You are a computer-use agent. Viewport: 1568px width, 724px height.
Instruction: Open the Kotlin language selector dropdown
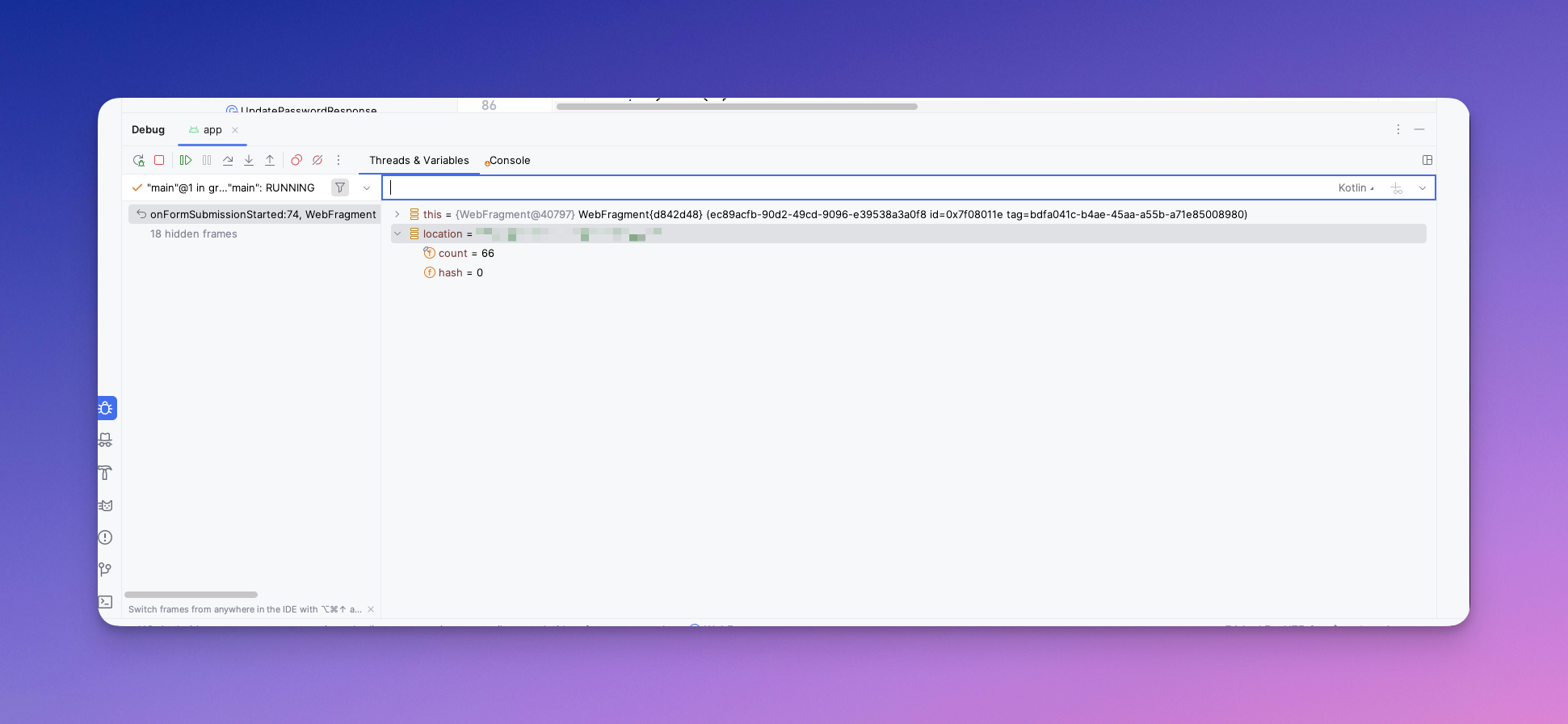tap(1356, 188)
